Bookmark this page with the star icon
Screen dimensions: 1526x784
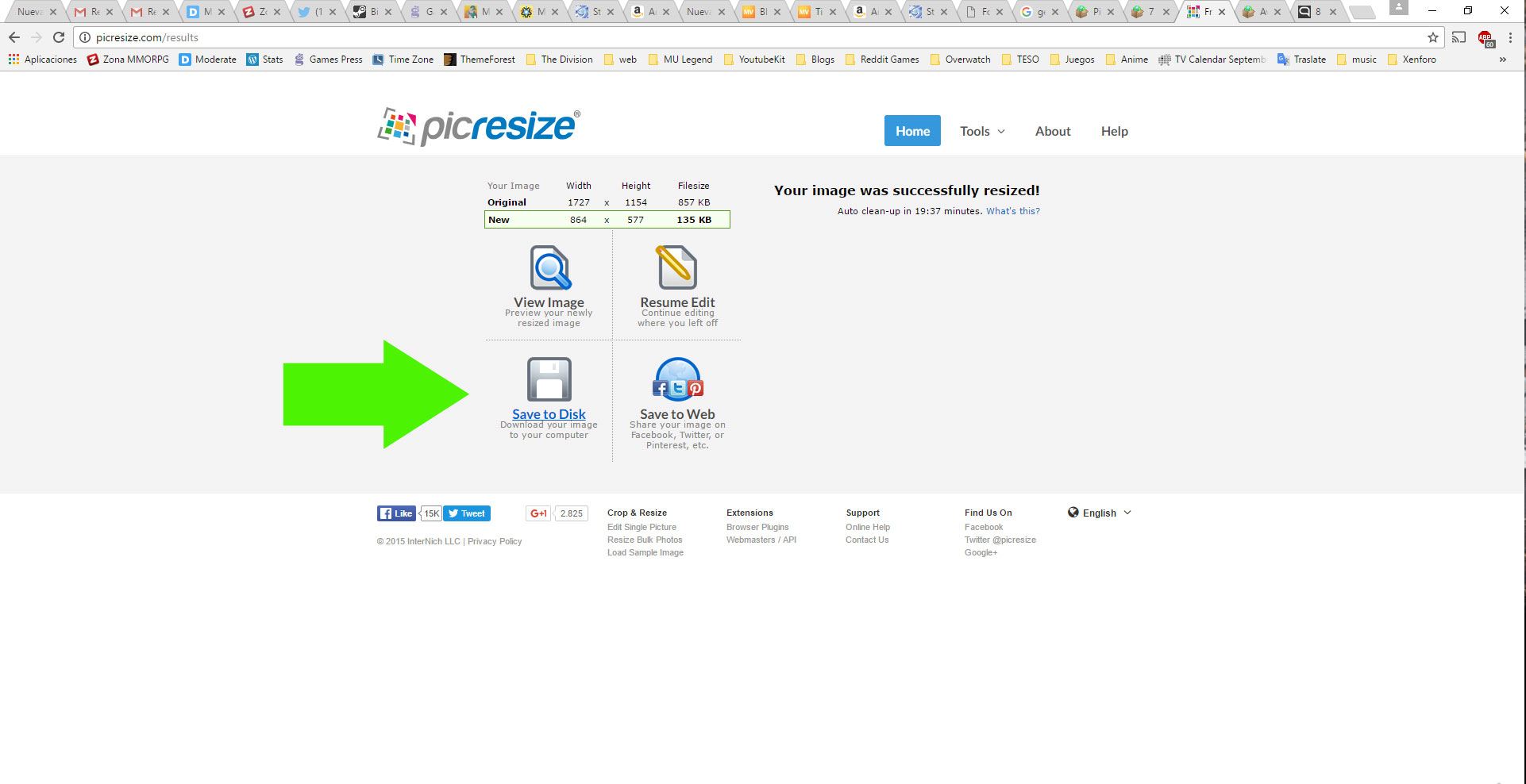(x=1433, y=37)
